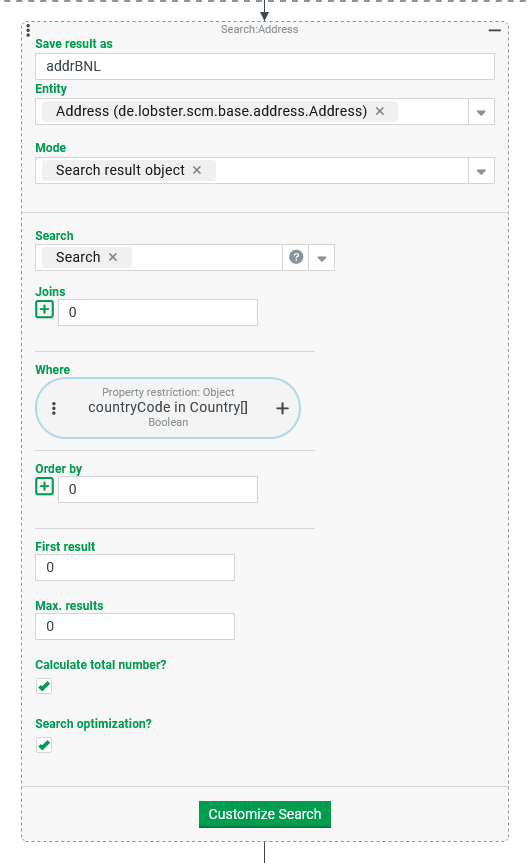530x863 pixels.
Task: Click the Max. results input field
Action: point(135,626)
